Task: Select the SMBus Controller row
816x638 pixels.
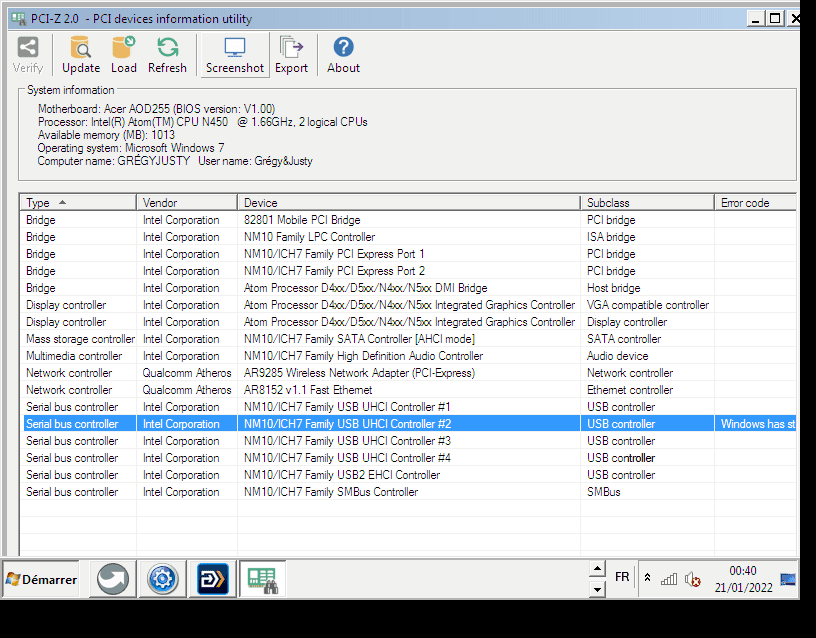Action: (409, 492)
